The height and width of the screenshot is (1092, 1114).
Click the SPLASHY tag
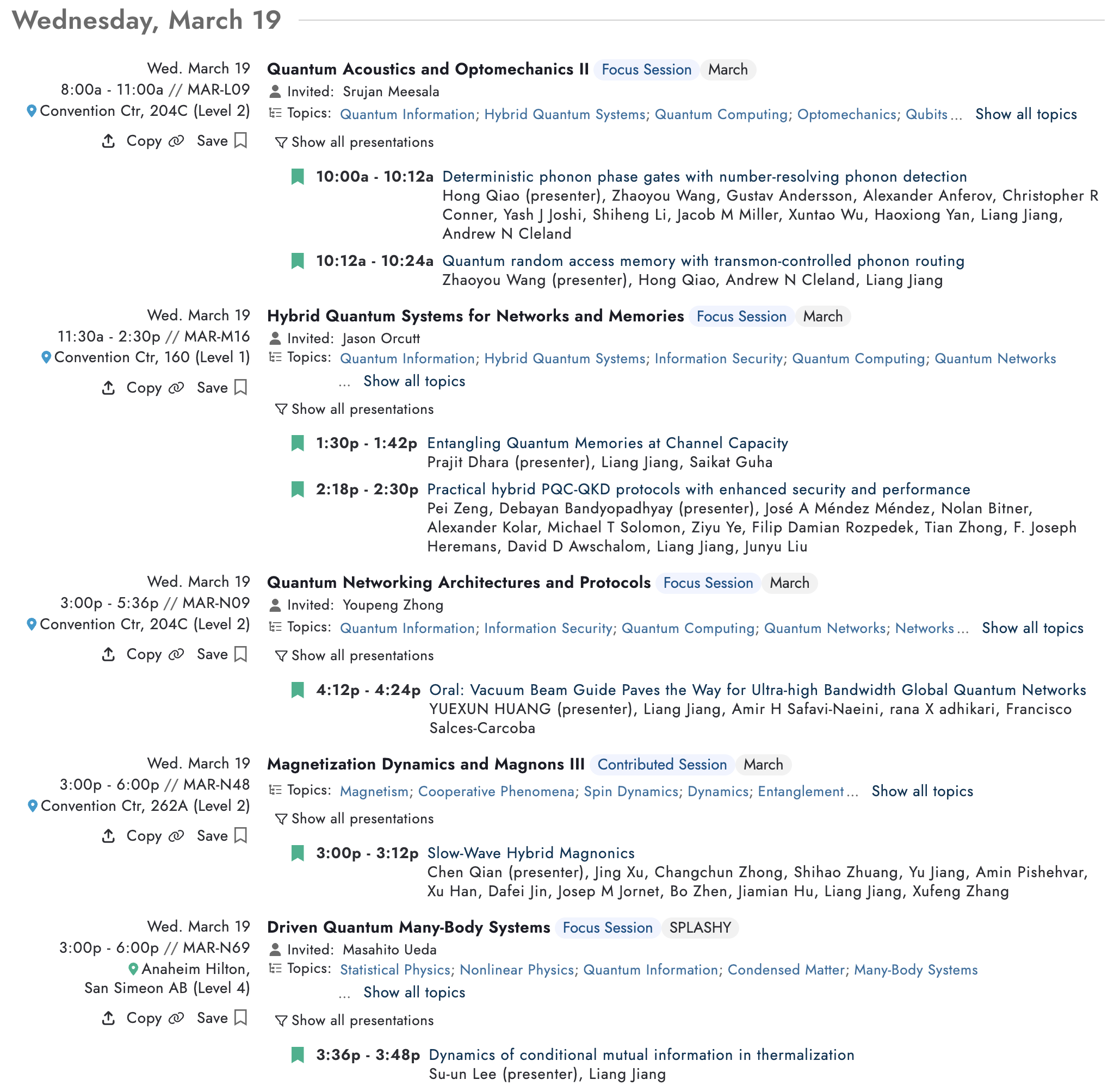(x=700, y=928)
